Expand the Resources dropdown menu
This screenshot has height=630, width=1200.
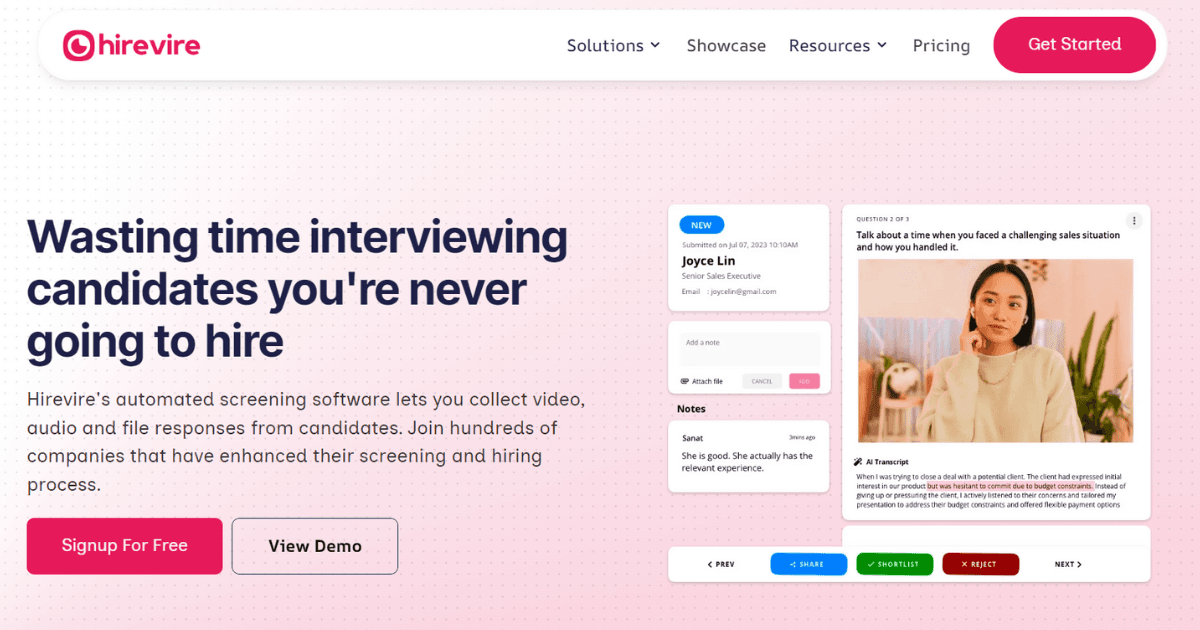coord(837,45)
